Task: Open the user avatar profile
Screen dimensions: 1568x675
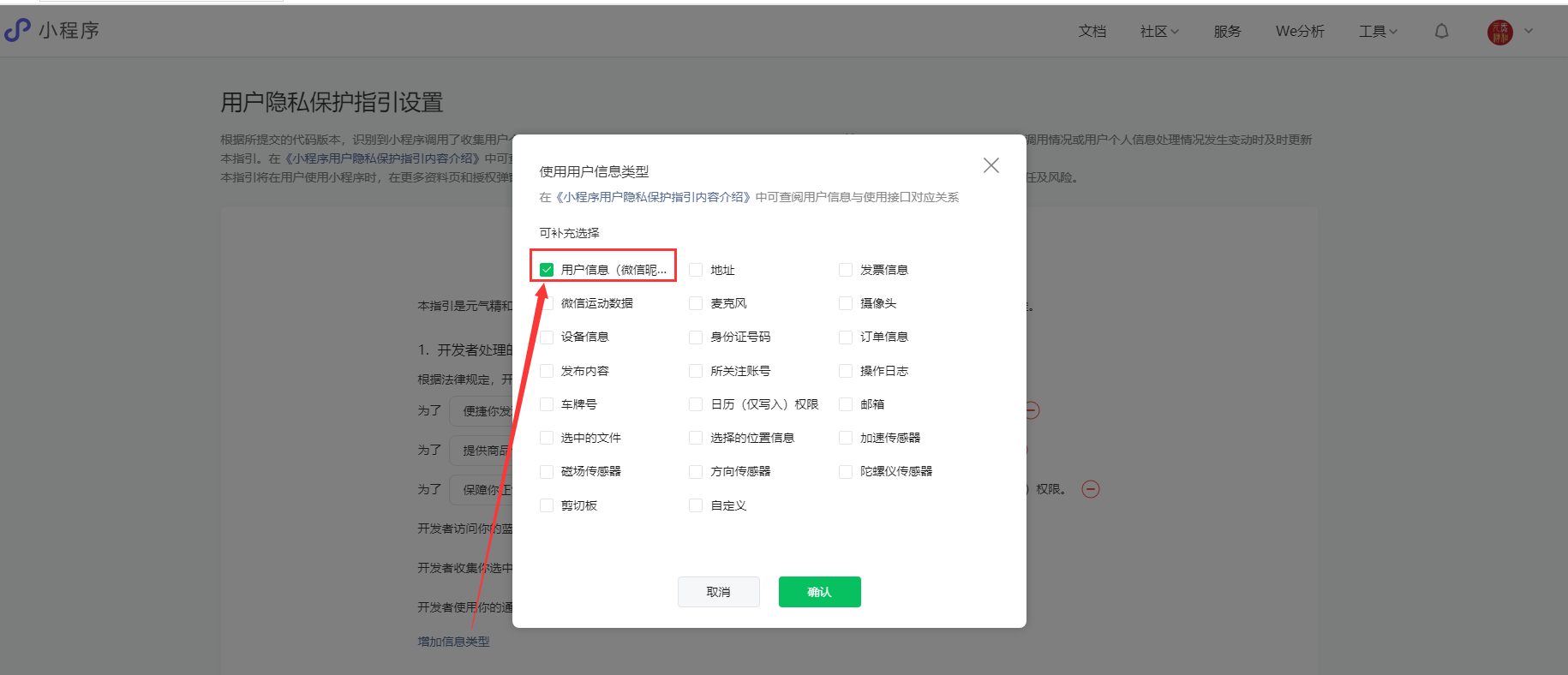Action: [1499, 33]
